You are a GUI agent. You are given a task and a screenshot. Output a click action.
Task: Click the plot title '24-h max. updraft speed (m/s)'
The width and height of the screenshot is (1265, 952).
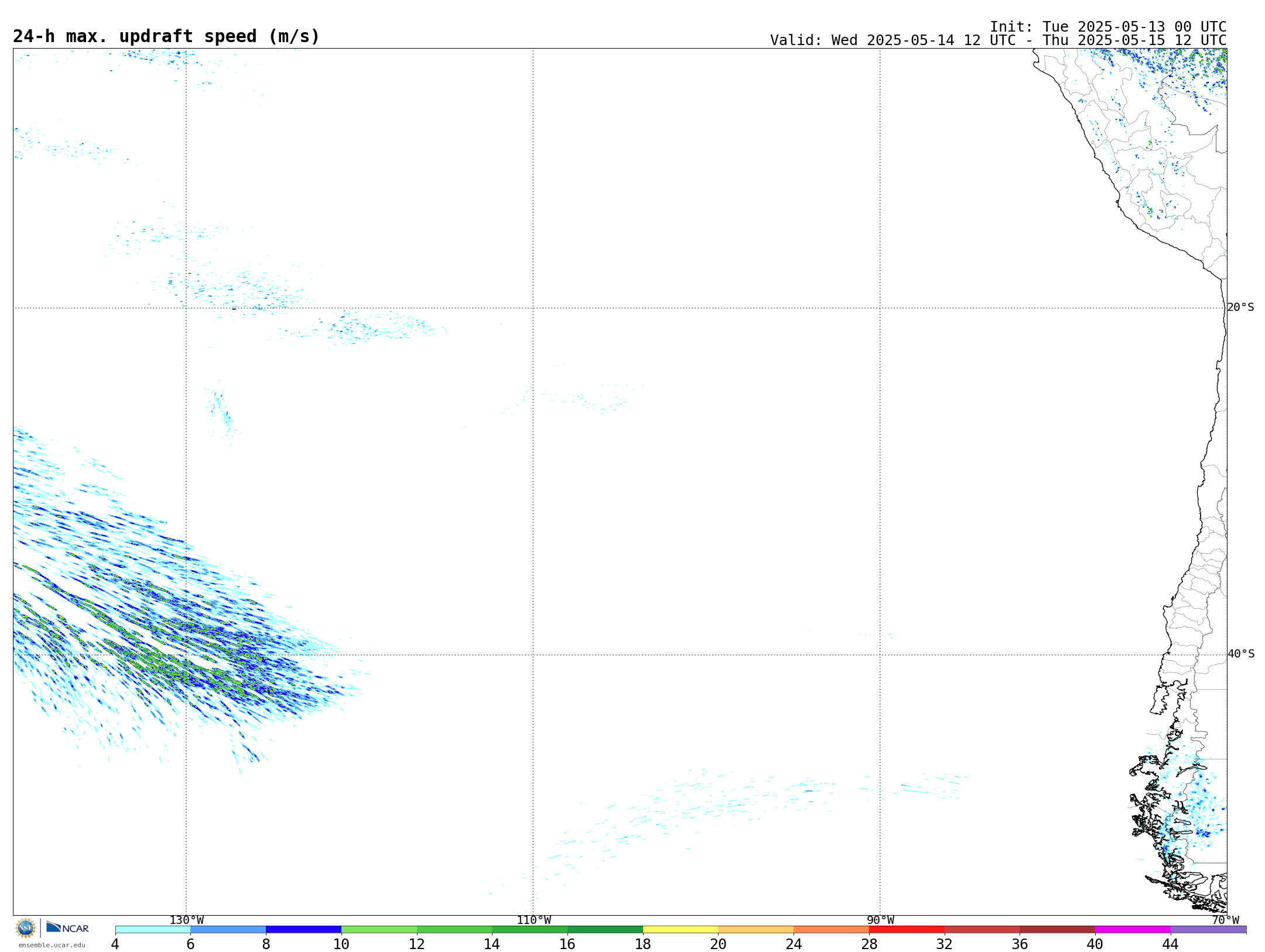166,36
